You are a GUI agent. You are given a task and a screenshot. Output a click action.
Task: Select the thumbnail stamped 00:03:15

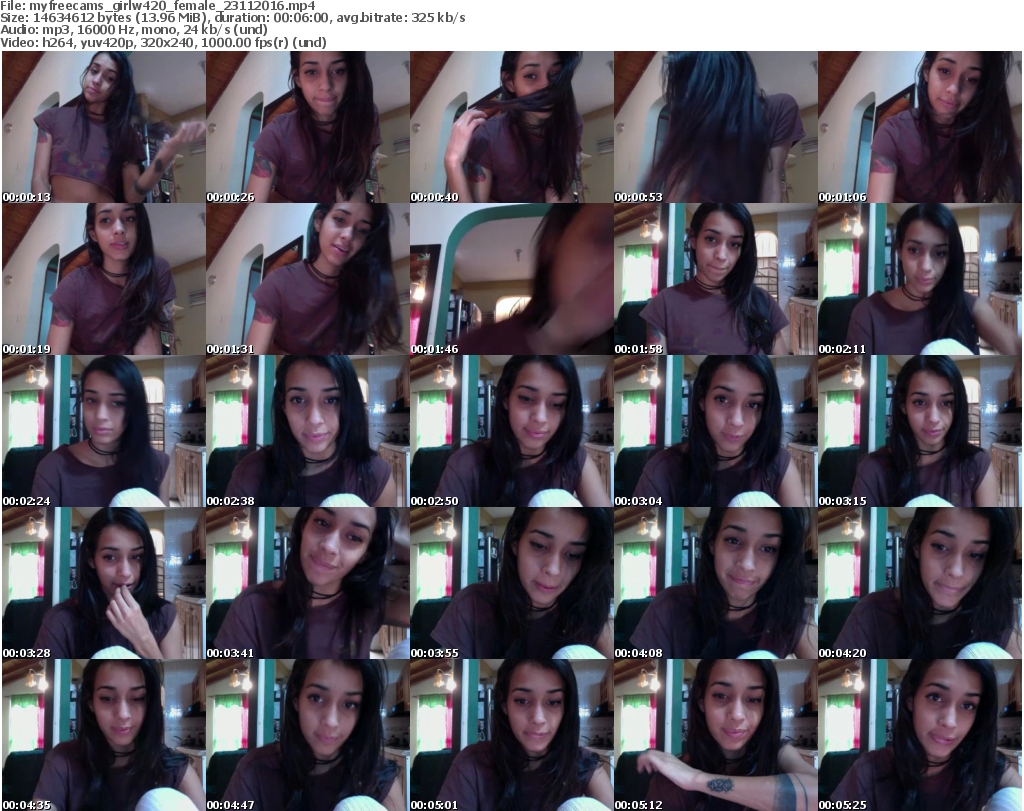coord(920,431)
